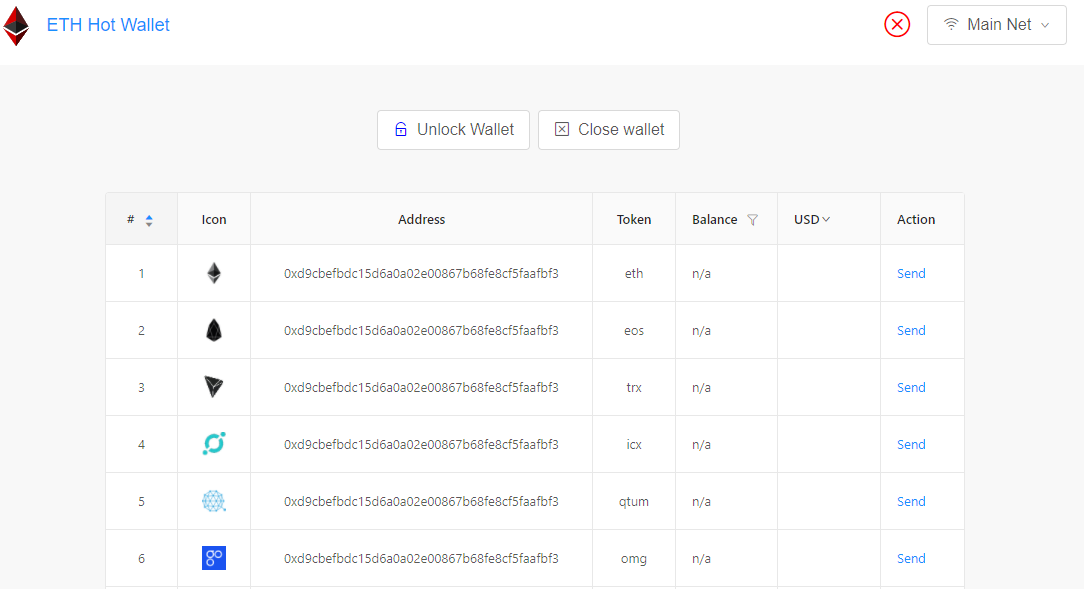The image size is (1084, 589).
Task: Click the n/a balance in eth row
Action: 701,273
